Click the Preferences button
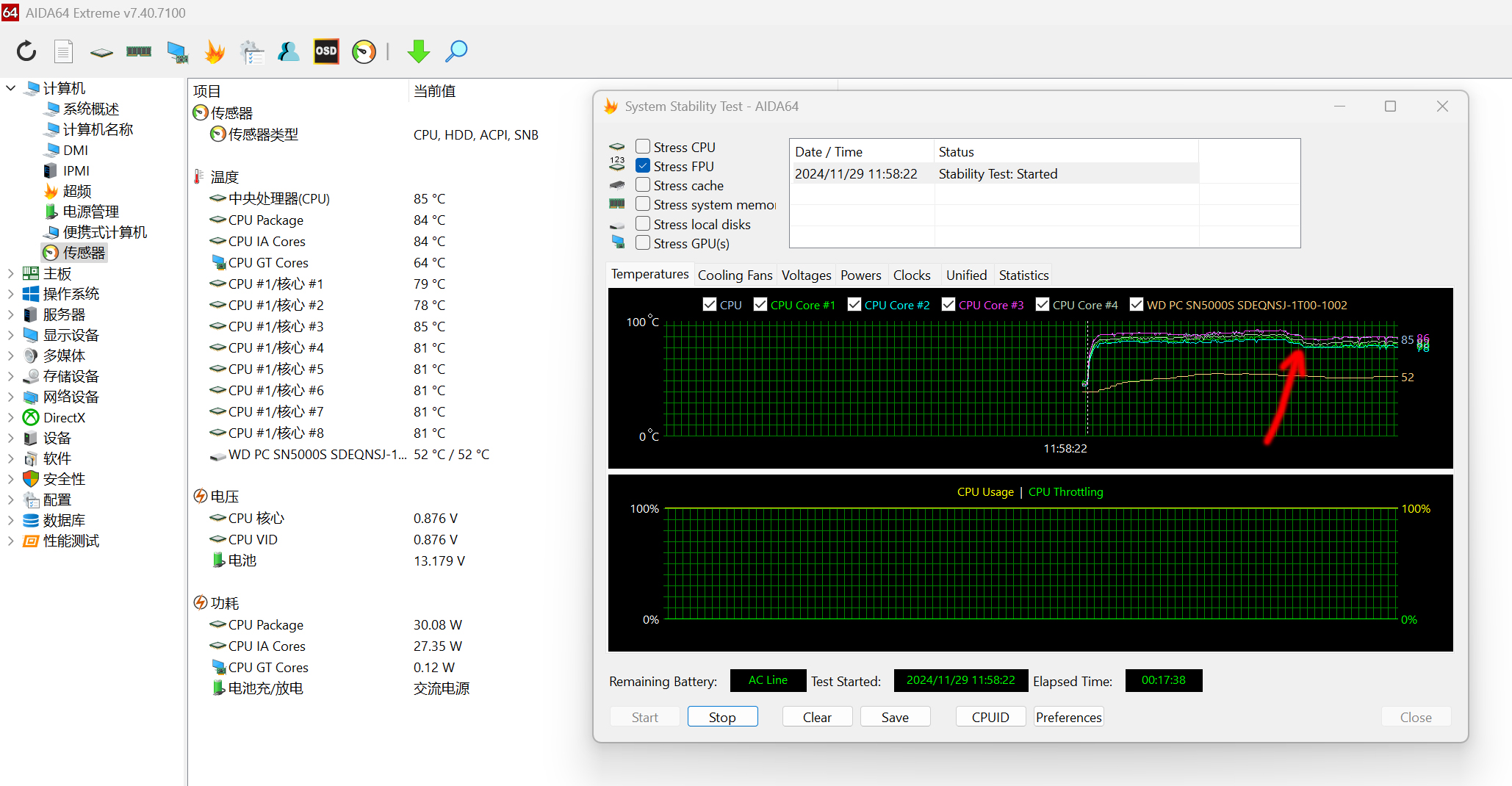1512x786 pixels. pyautogui.click(x=1068, y=717)
